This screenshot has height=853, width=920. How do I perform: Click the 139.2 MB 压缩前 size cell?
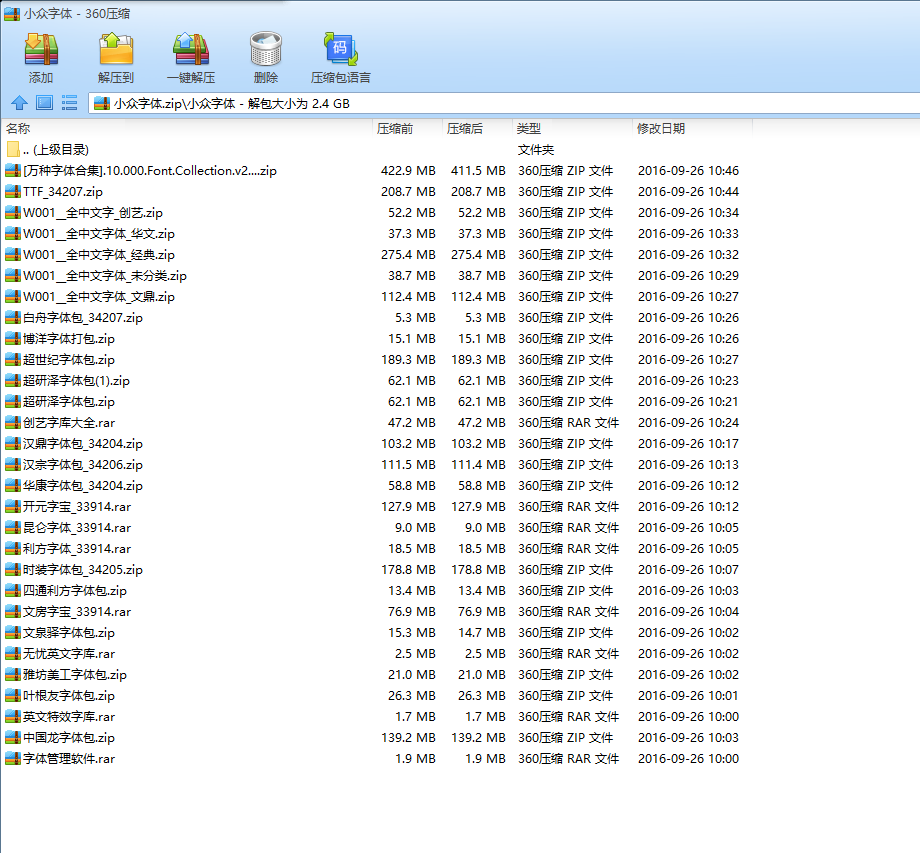click(408, 738)
